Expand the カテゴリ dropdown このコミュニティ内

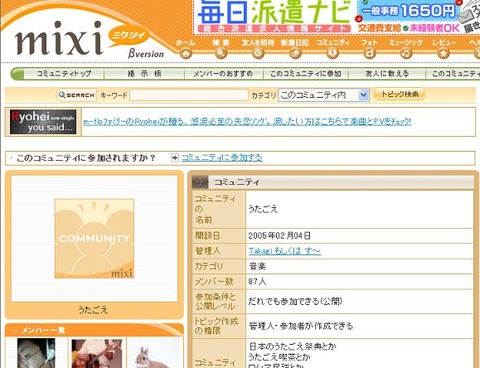pyautogui.click(x=324, y=95)
